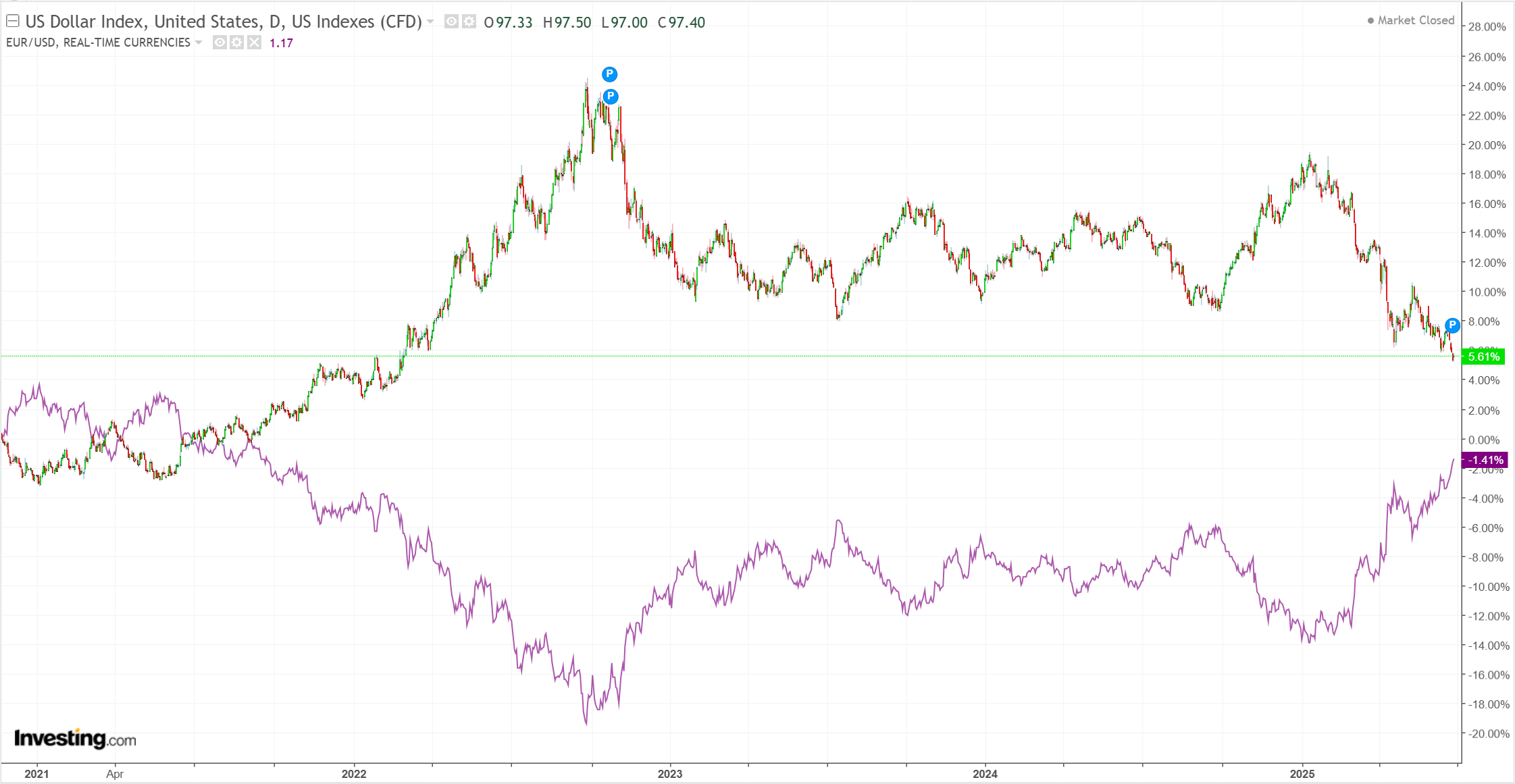Image resolution: width=1515 pixels, height=784 pixels.
Task: Click the green 5.61% price label
Action: tap(1483, 357)
